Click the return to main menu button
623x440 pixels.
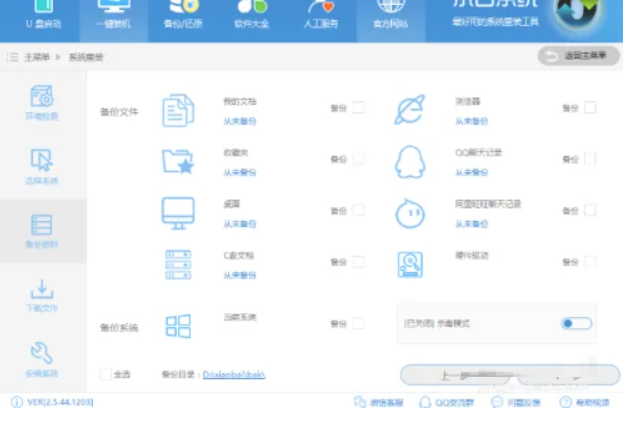pyautogui.click(x=578, y=56)
